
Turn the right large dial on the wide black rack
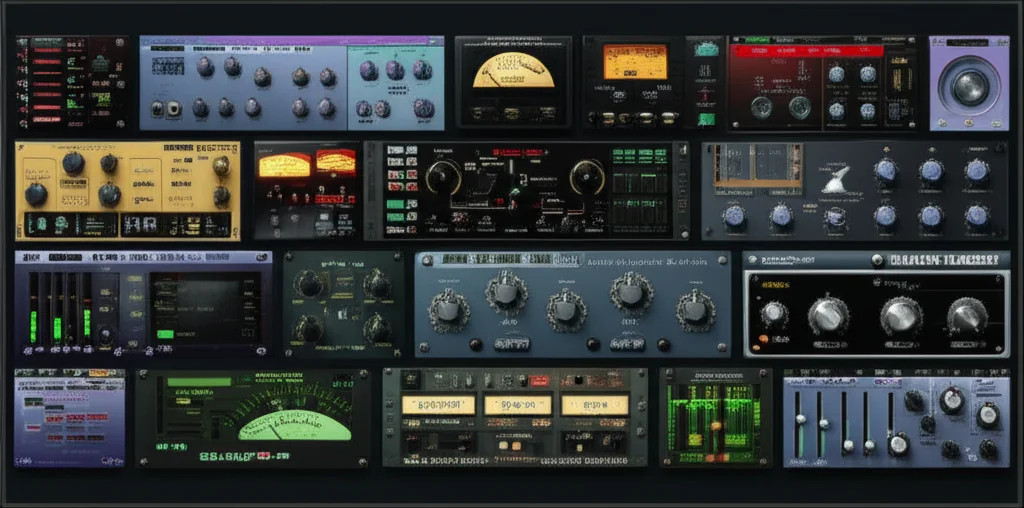(x=586, y=176)
